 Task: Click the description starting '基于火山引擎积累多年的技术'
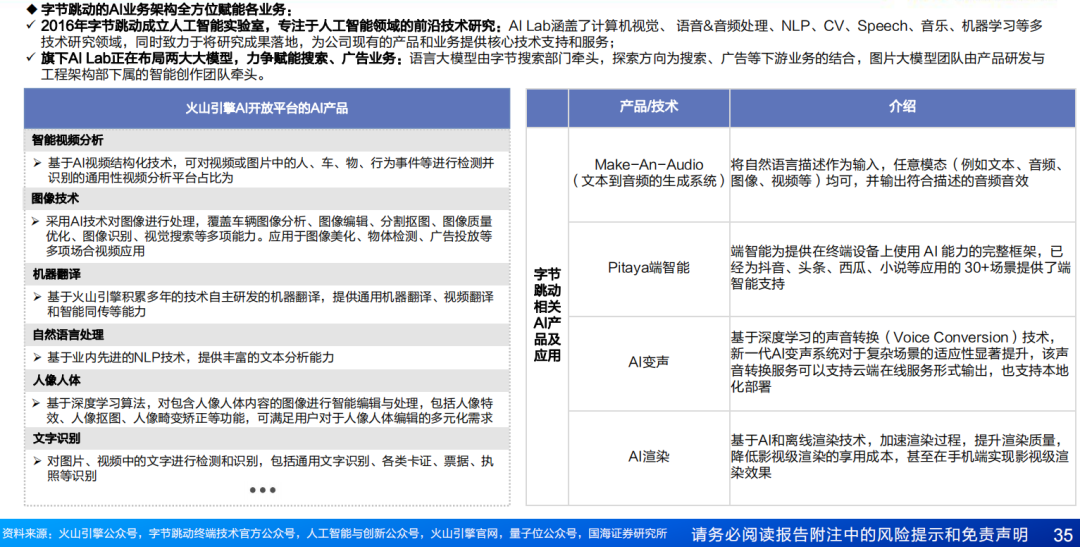pos(270,304)
